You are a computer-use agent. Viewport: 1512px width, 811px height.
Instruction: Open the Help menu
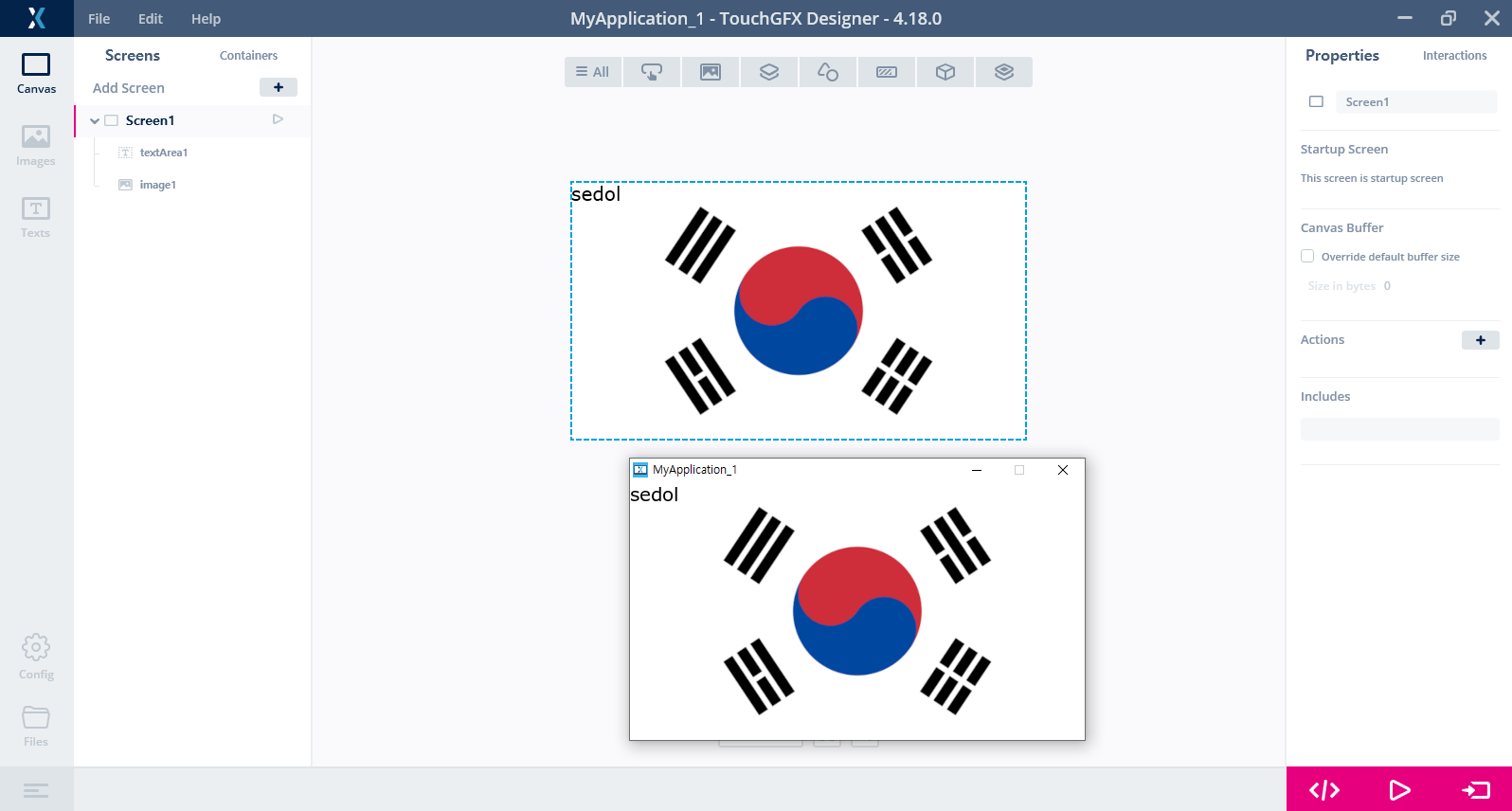(x=206, y=18)
